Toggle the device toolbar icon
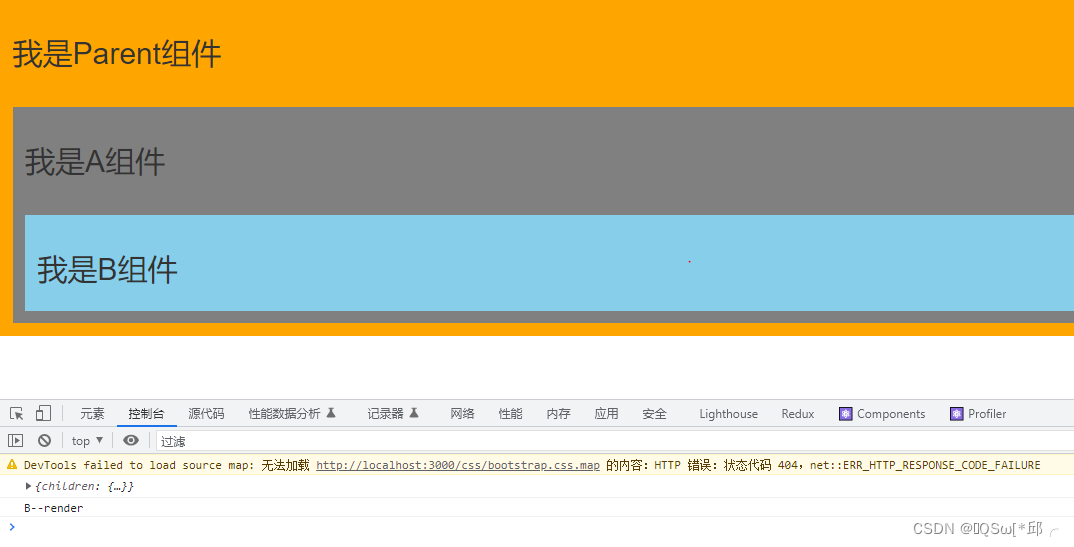This screenshot has height=547, width=1074. (43, 414)
